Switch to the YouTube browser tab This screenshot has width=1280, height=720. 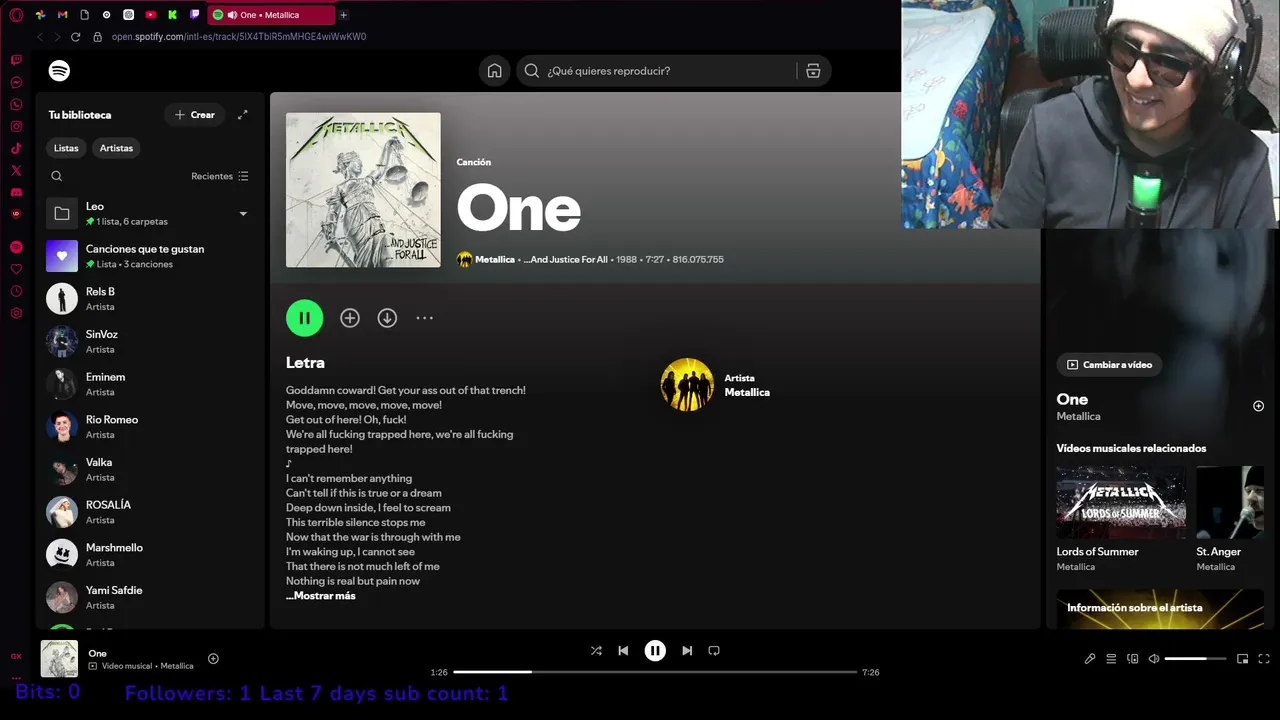coord(150,15)
